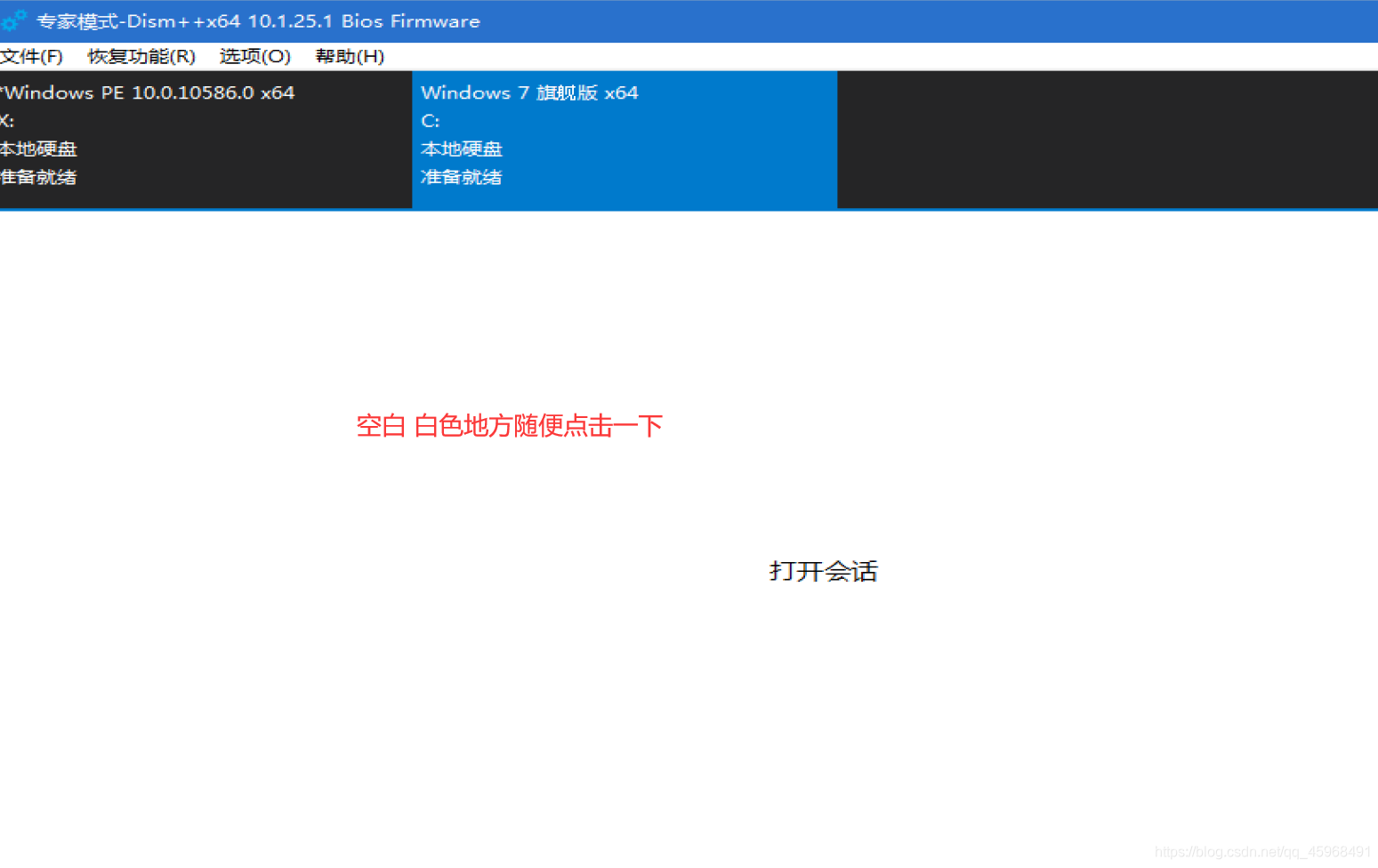The image size is (1378, 868).
Task: Click the blog.csdn.net watermark link
Action: (x=1260, y=851)
